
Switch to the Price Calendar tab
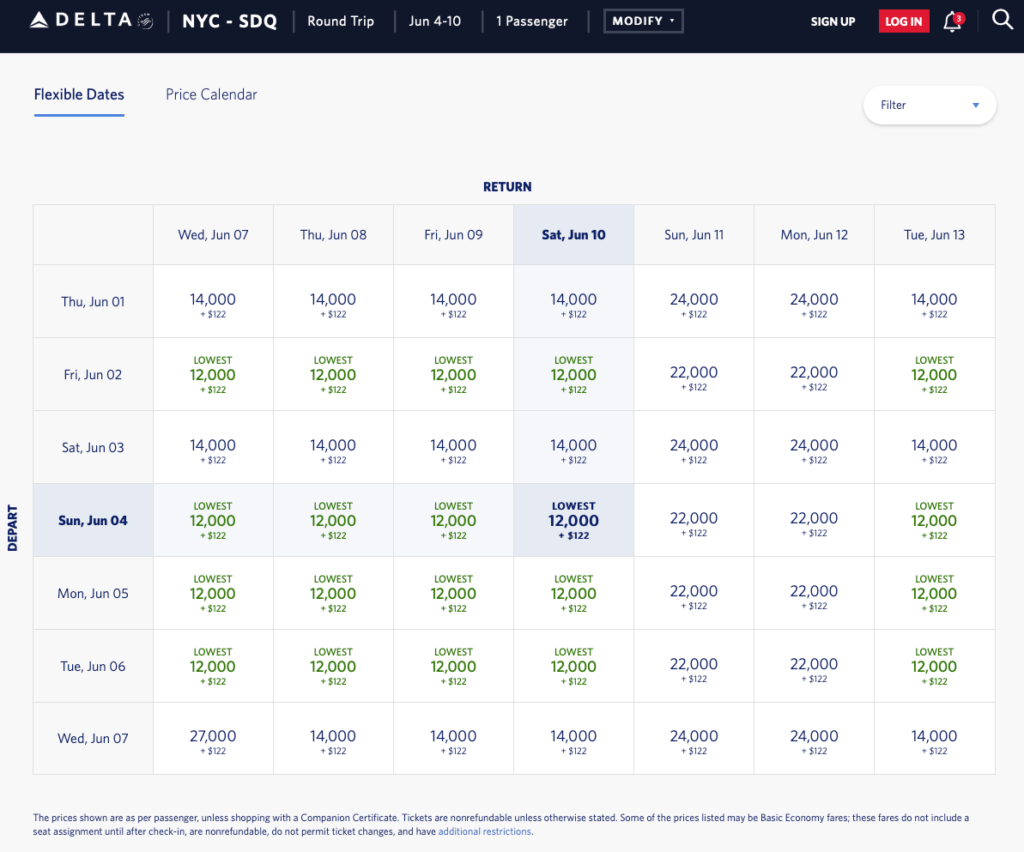coord(211,95)
